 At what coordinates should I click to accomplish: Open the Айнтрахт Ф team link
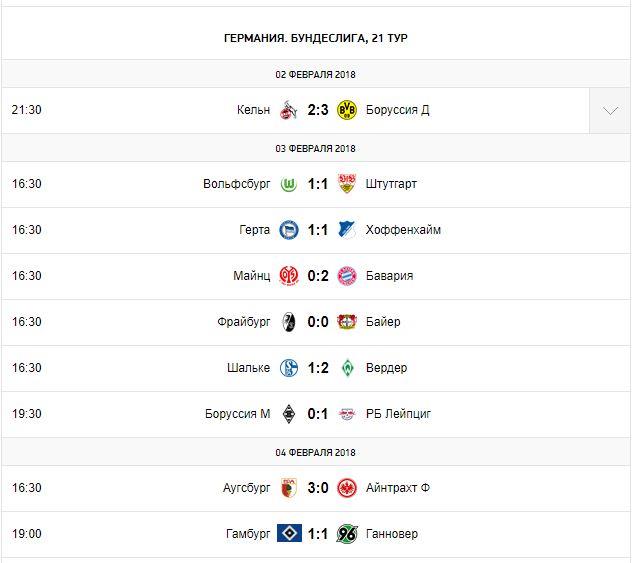399,488
